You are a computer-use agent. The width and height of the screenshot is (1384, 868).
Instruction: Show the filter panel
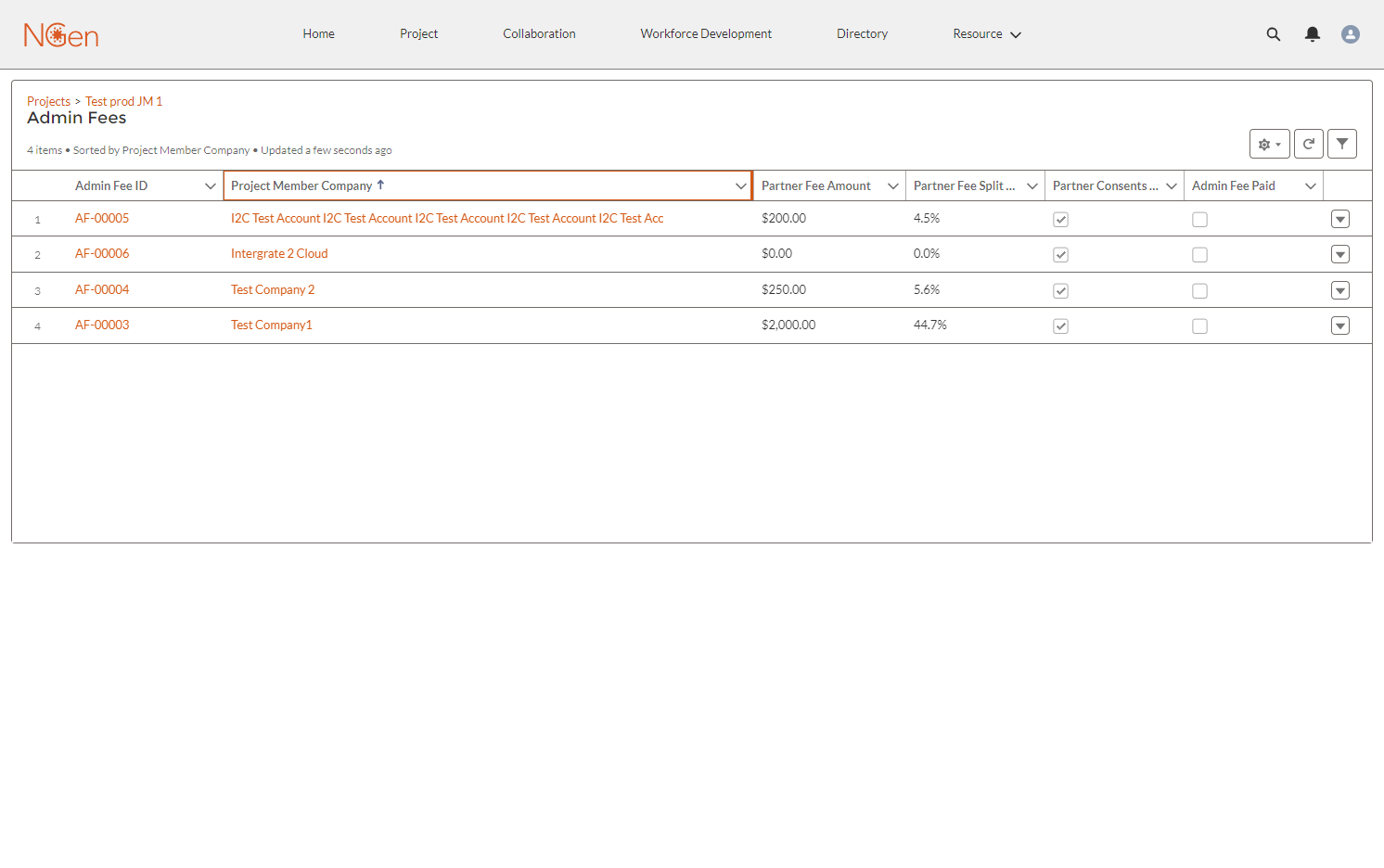[x=1342, y=144]
